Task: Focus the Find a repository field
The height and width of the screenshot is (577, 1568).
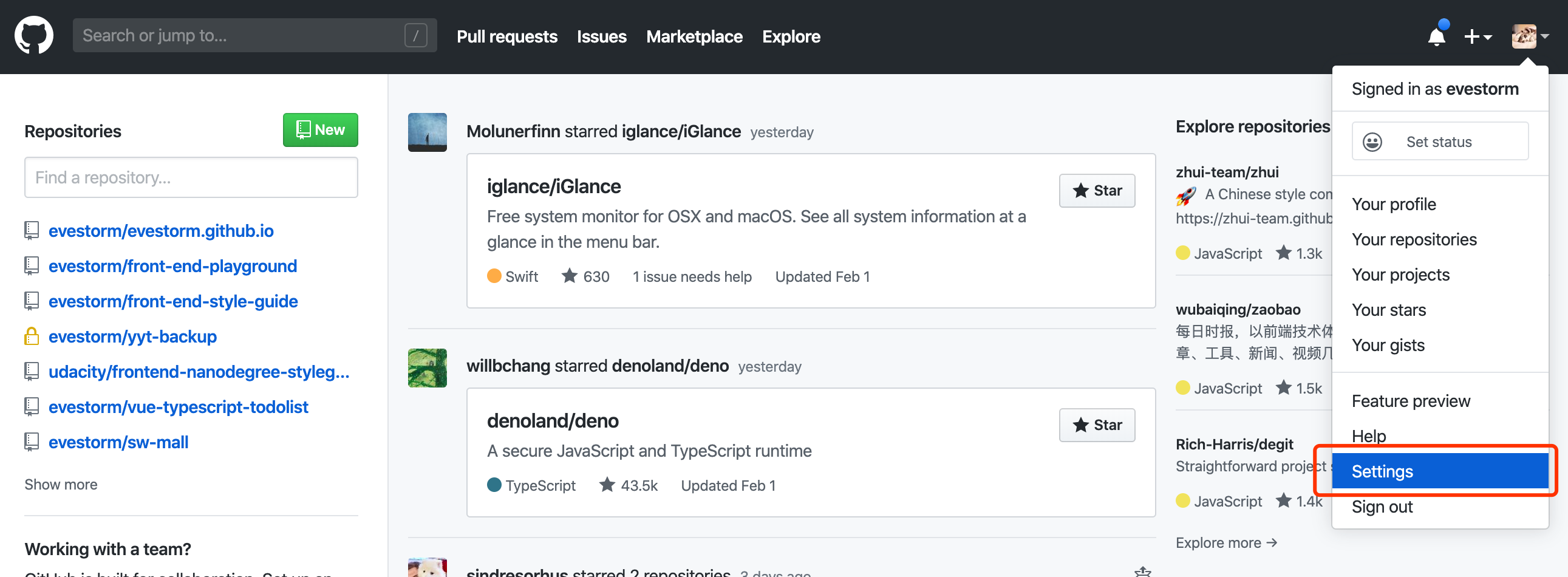Action: click(x=191, y=177)
